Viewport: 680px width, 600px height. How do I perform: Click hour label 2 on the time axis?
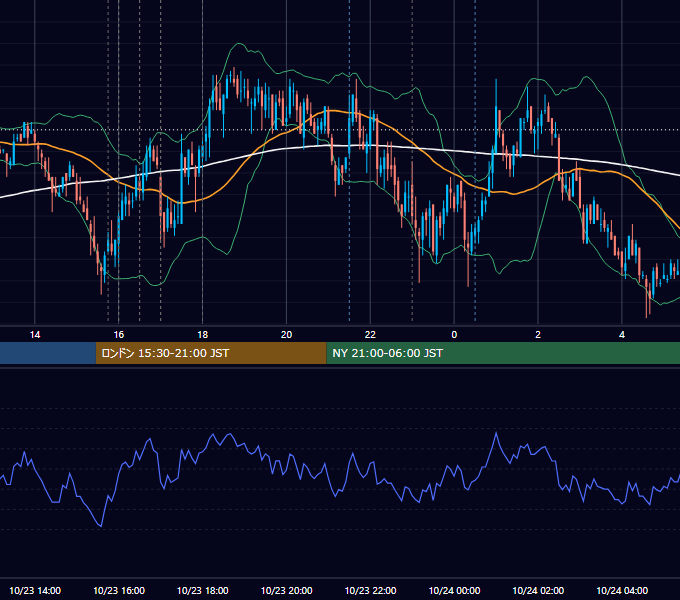pyautogui.click(x=538, y=335)
